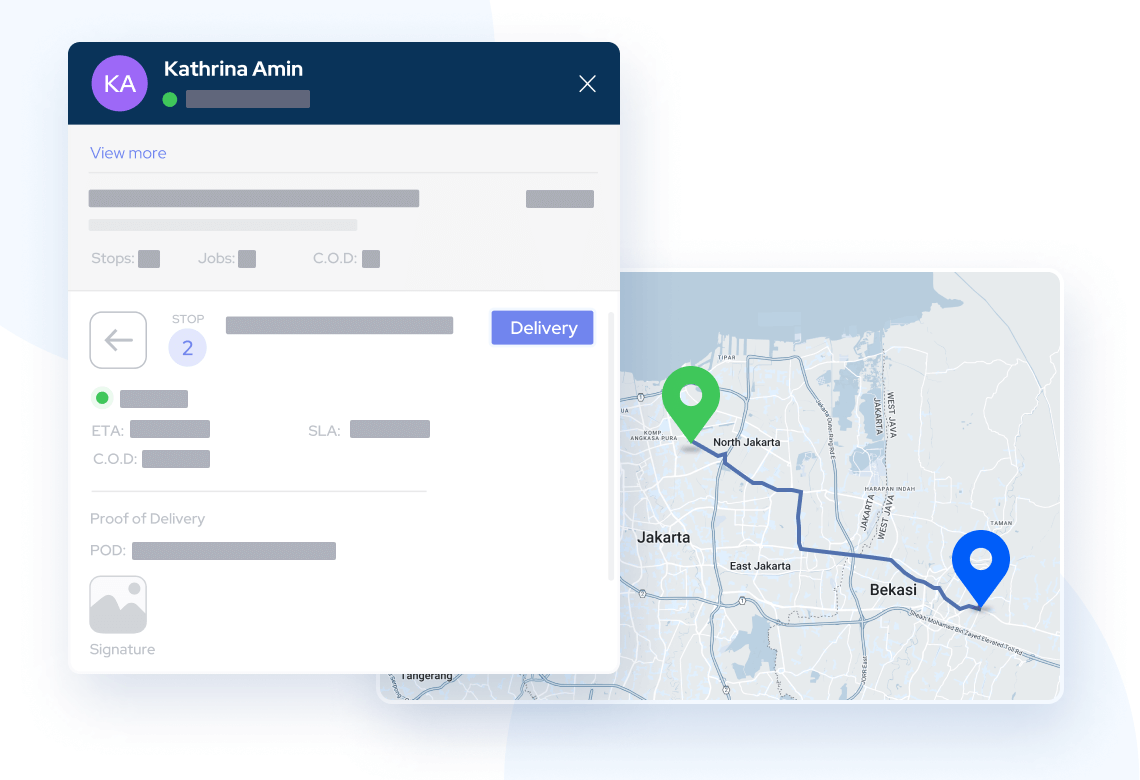1140x780 pixels.
Task: Click the green online status dot in header
Action: pyautogui.click(x=170, y=100)
